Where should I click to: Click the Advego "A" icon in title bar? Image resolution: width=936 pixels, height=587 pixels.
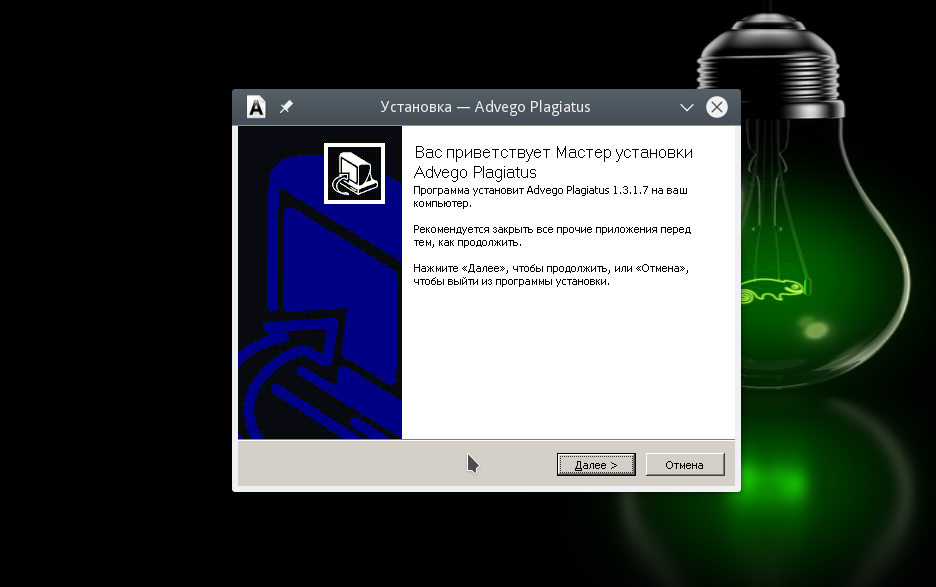click(256, 107)
